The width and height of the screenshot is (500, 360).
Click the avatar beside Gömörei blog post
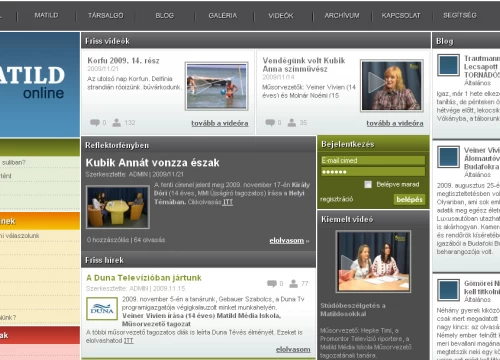pos(448,290)
